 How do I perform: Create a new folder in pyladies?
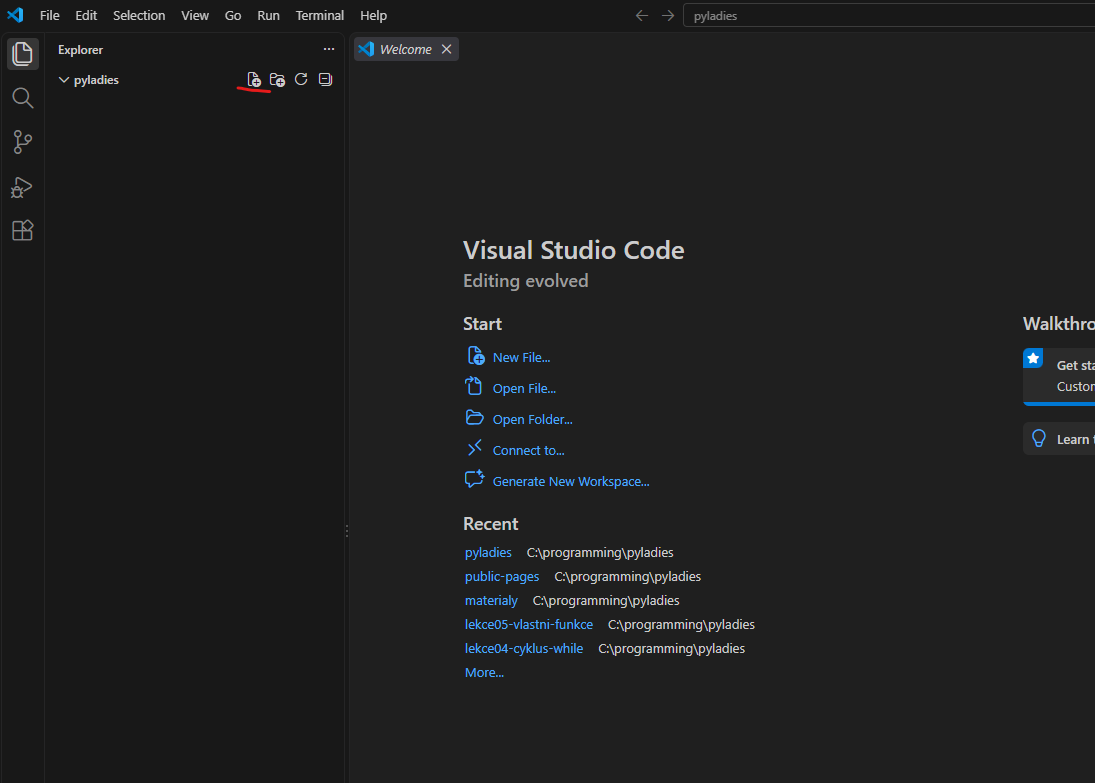coord(278,80)
